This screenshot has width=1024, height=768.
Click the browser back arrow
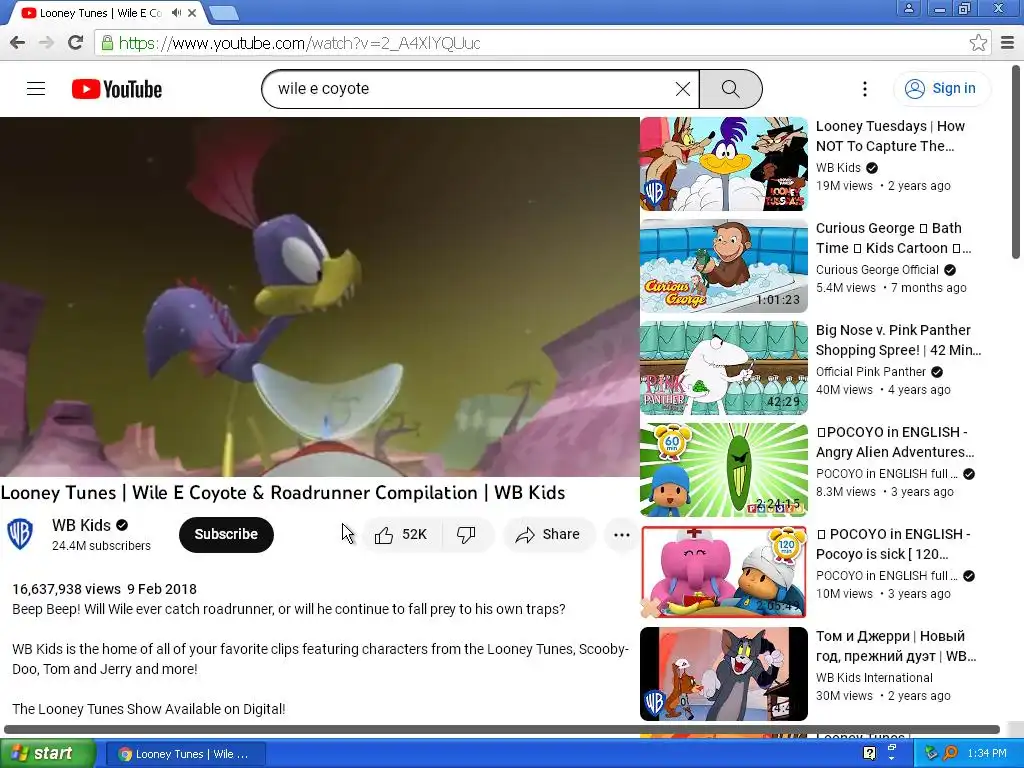18,43
